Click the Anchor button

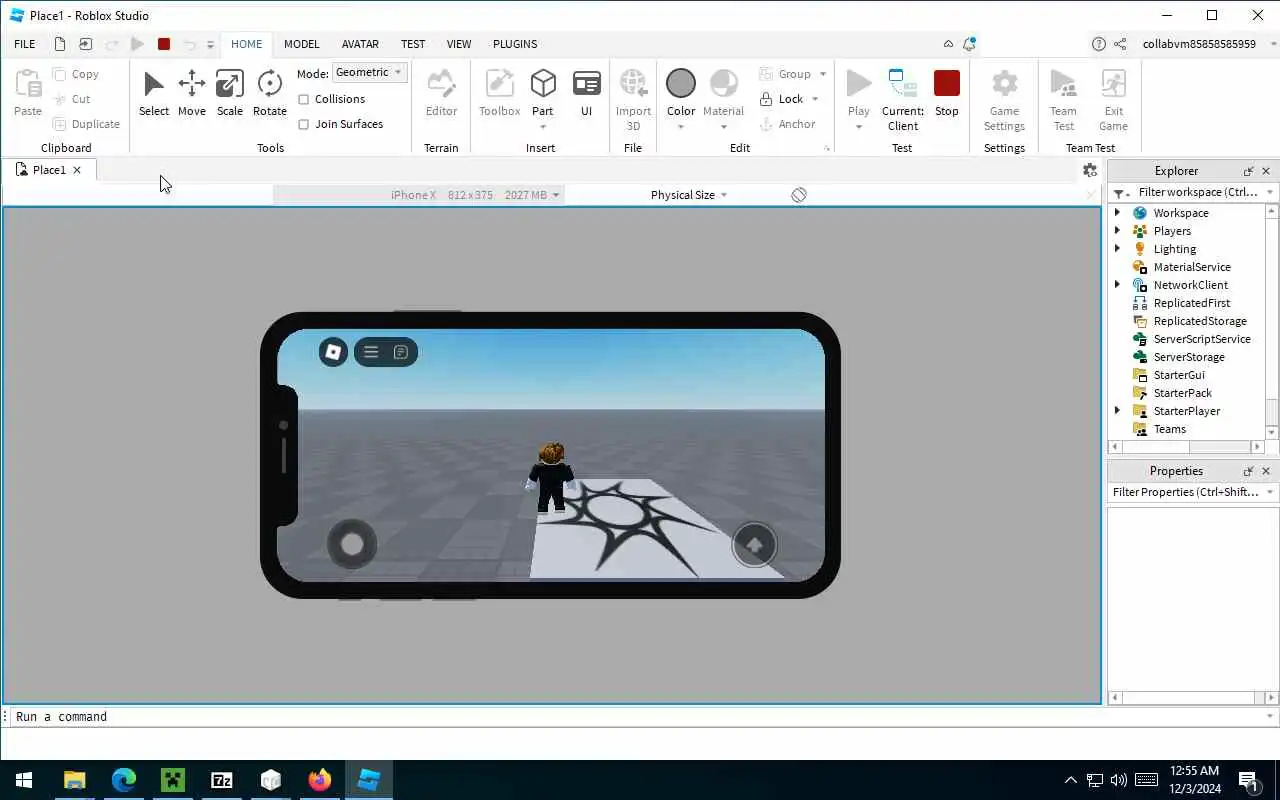(x=787, y=124)
